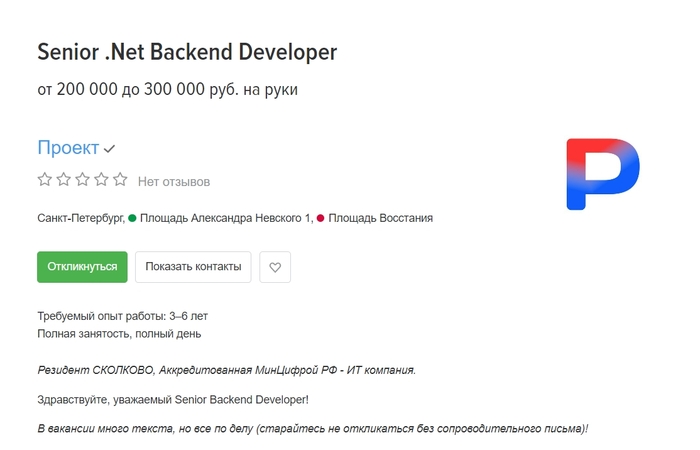The height and width of the screenshot is (450, 700).
Task: Click the Площадь Восстания station name
Action: pos(380,217)
